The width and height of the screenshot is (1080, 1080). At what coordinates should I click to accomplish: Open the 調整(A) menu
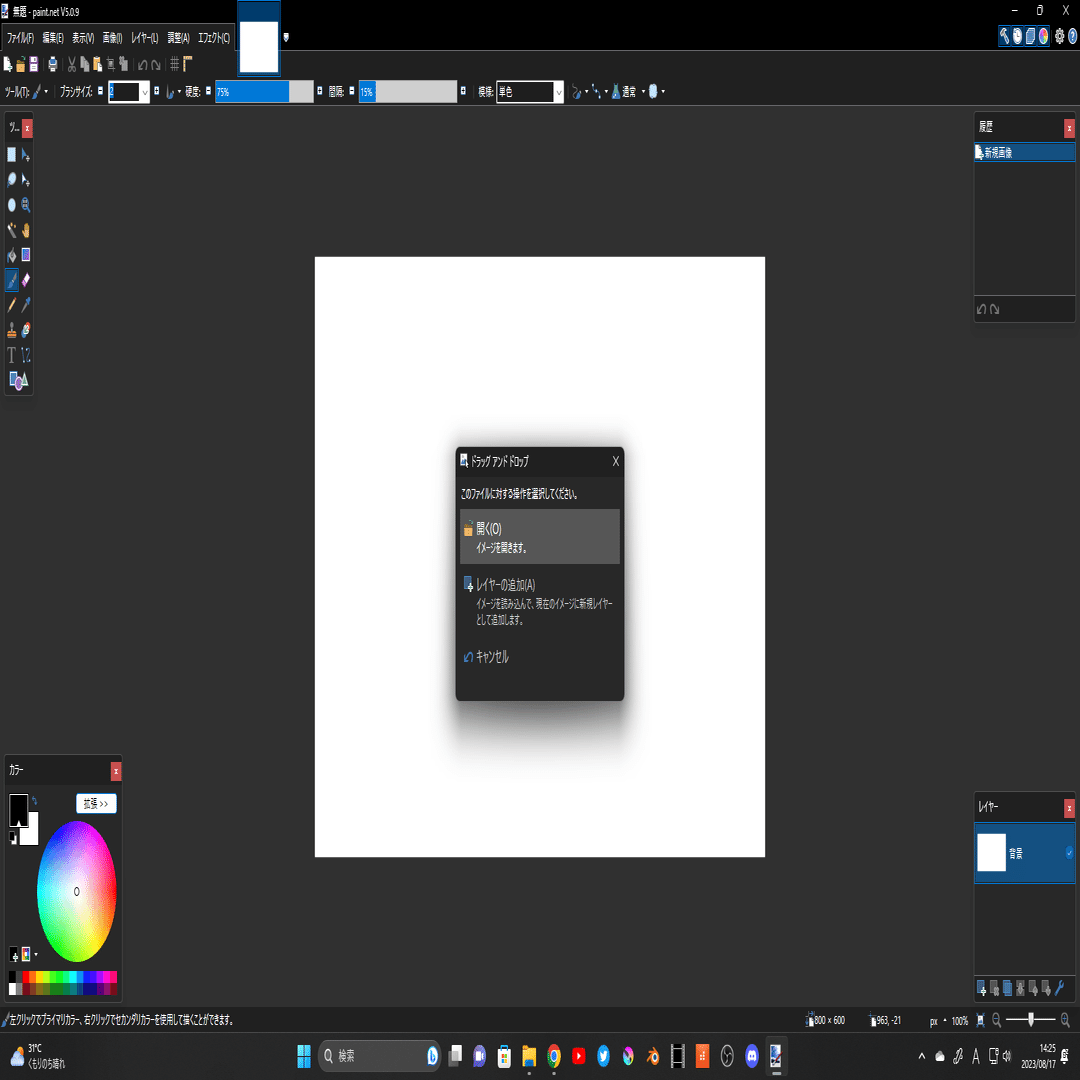(x=178, y=38)
